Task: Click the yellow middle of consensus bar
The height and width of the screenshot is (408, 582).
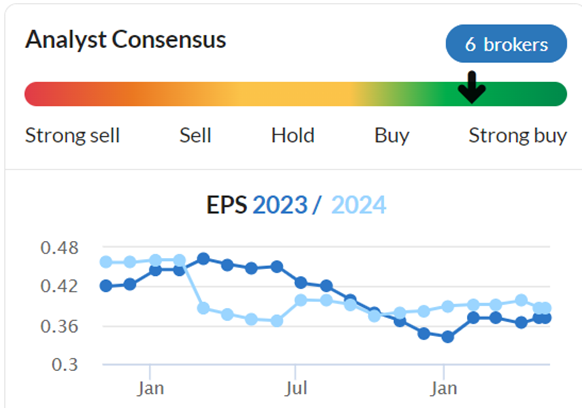Action: click(x=293, y=94)
